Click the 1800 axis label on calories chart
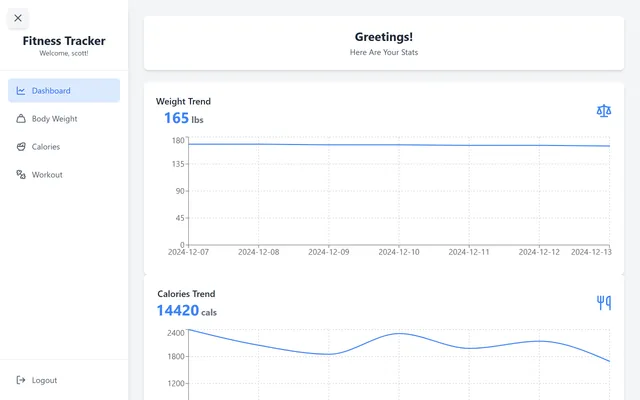 176,356
